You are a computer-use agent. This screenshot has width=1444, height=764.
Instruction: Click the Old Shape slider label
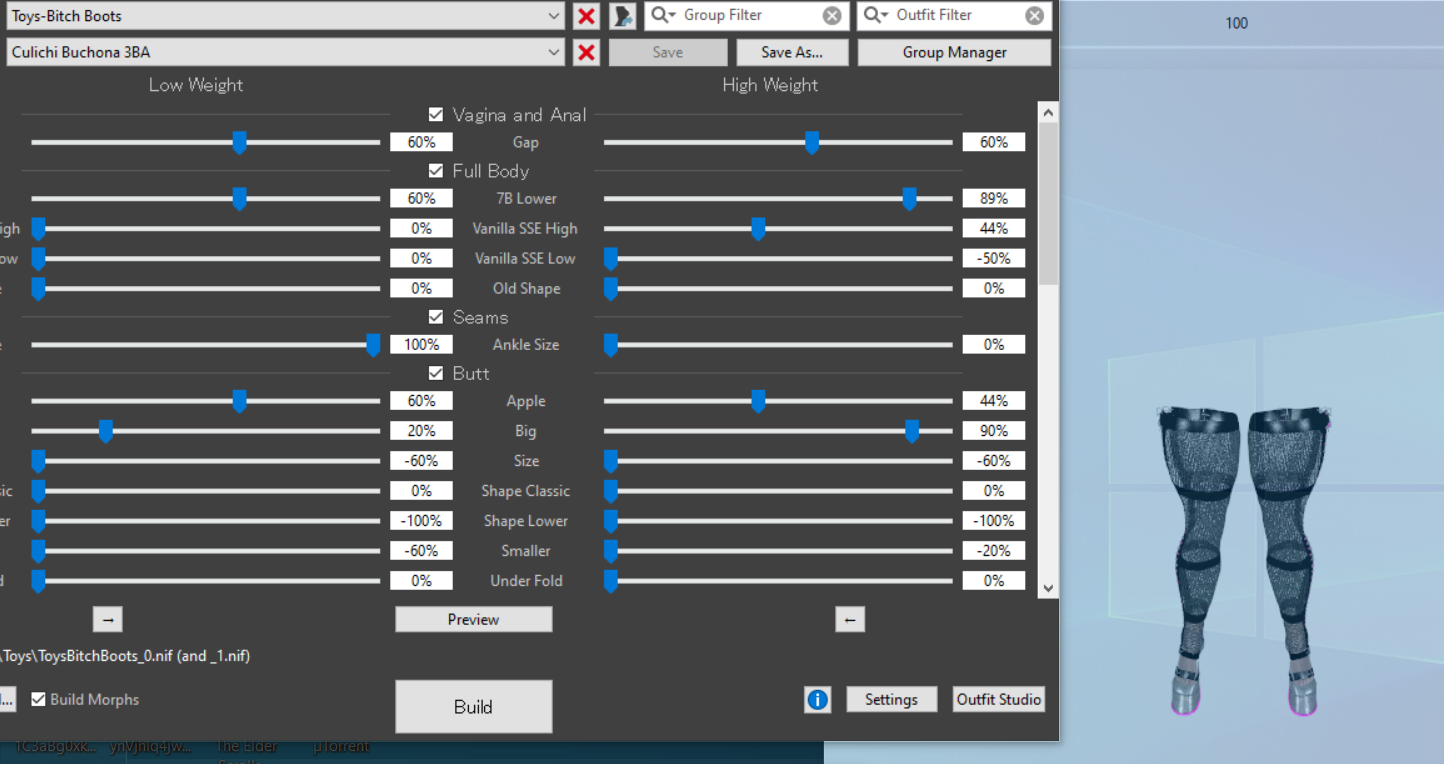point(526,288)
